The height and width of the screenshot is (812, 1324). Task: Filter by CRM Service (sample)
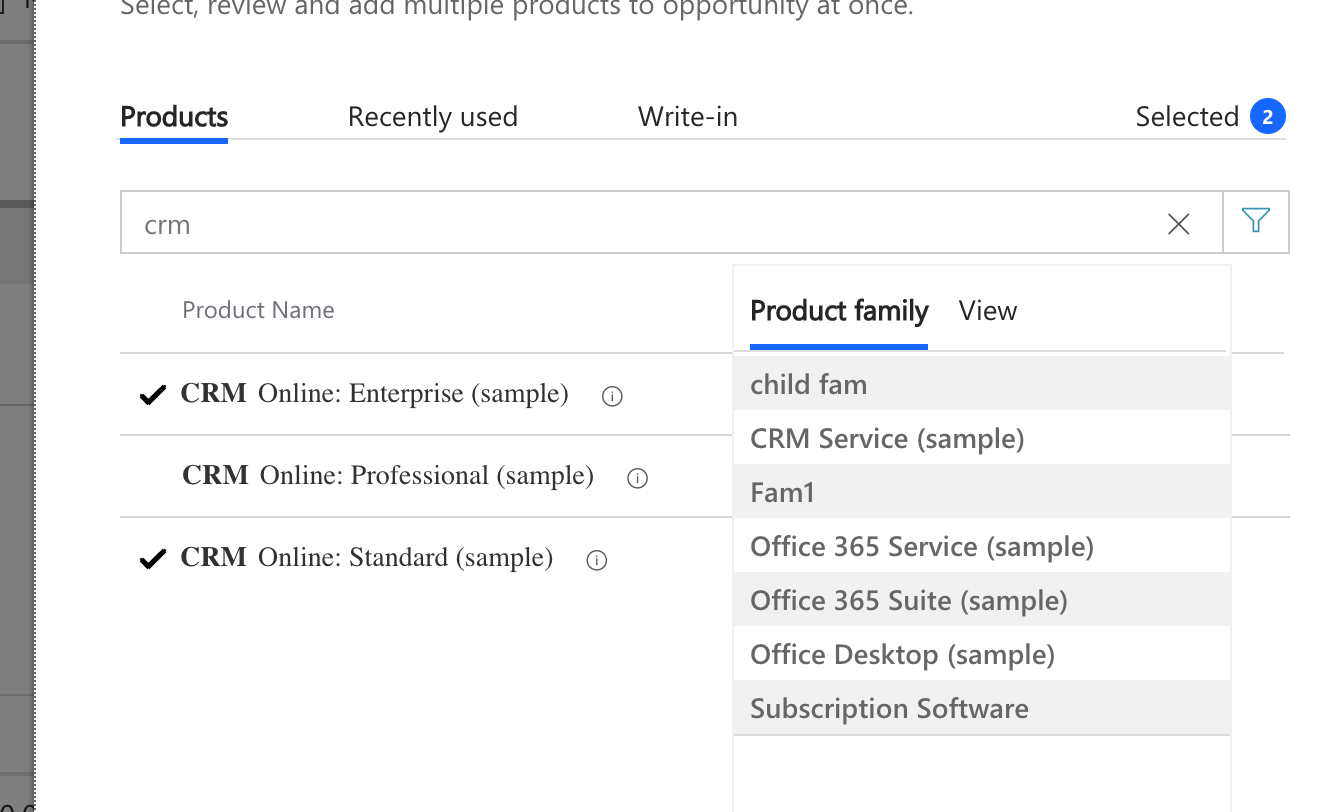pos(982,438)
